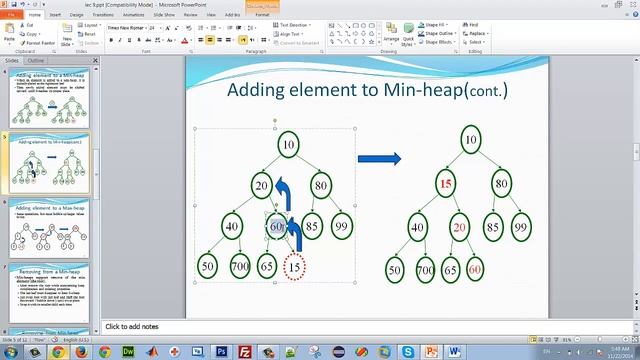Toggle Bold formatting
Image resolution: width=640 pixels, height=360 pixels.
tap(111, 40)
